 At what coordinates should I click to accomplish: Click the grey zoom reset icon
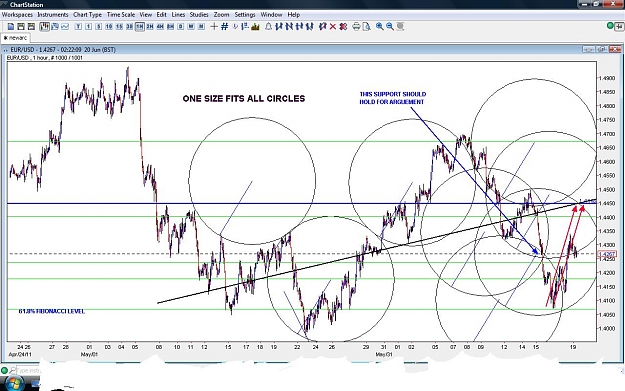[400, 27]
